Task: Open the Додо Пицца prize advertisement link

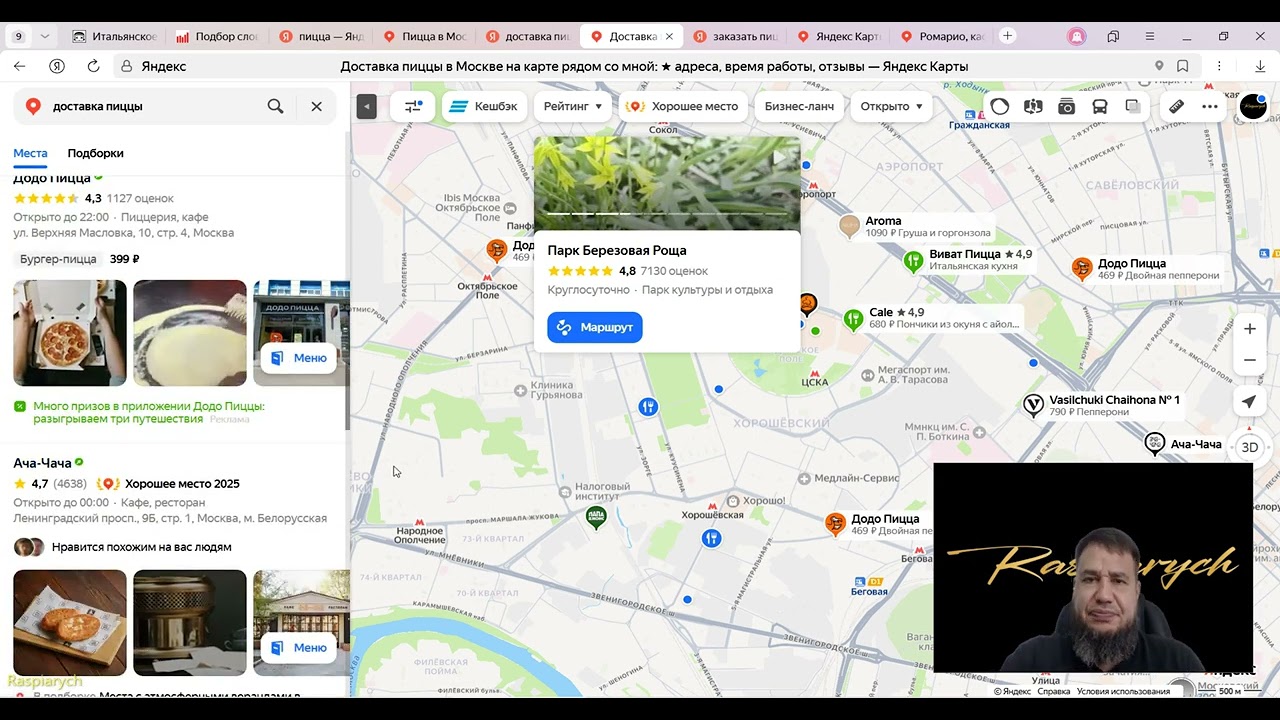Action: tap(149, 412)
